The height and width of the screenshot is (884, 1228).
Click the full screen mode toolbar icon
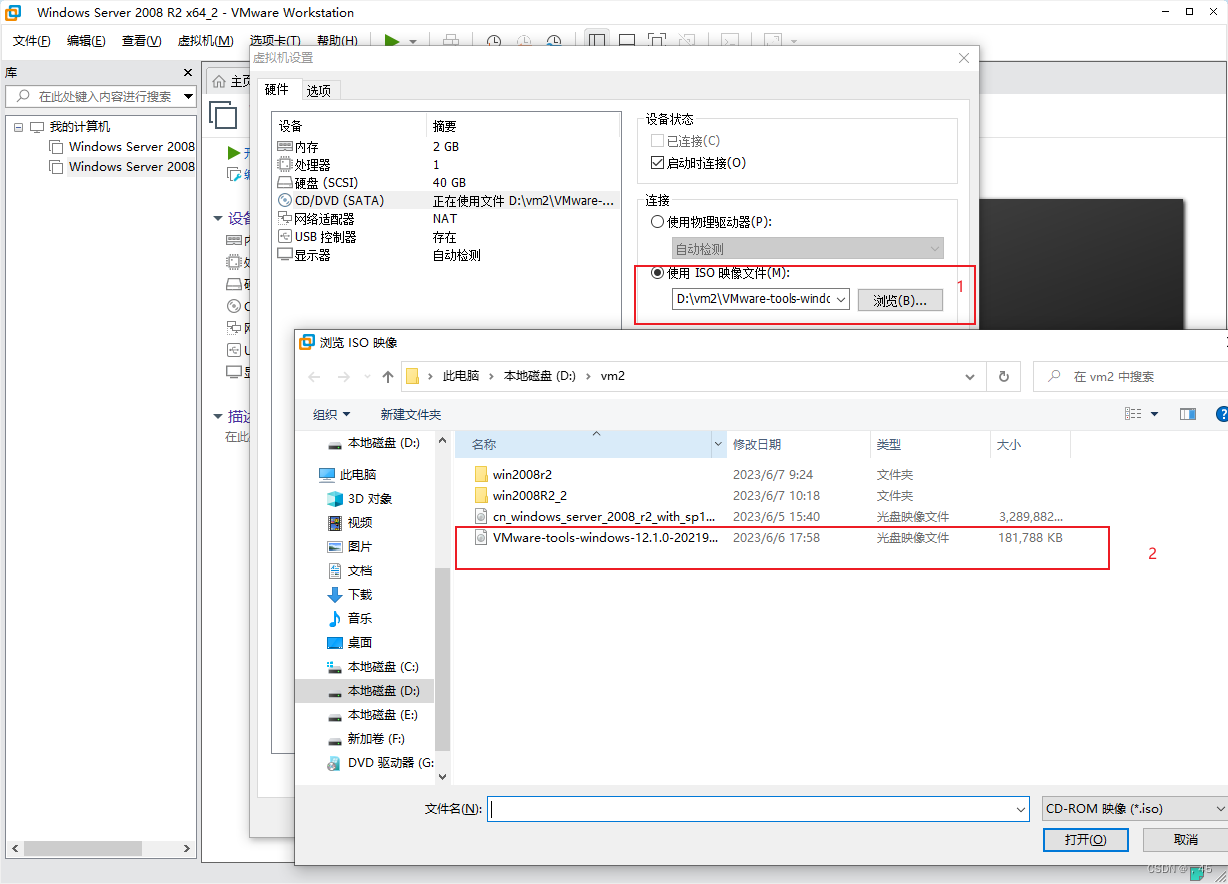[656, 41]
